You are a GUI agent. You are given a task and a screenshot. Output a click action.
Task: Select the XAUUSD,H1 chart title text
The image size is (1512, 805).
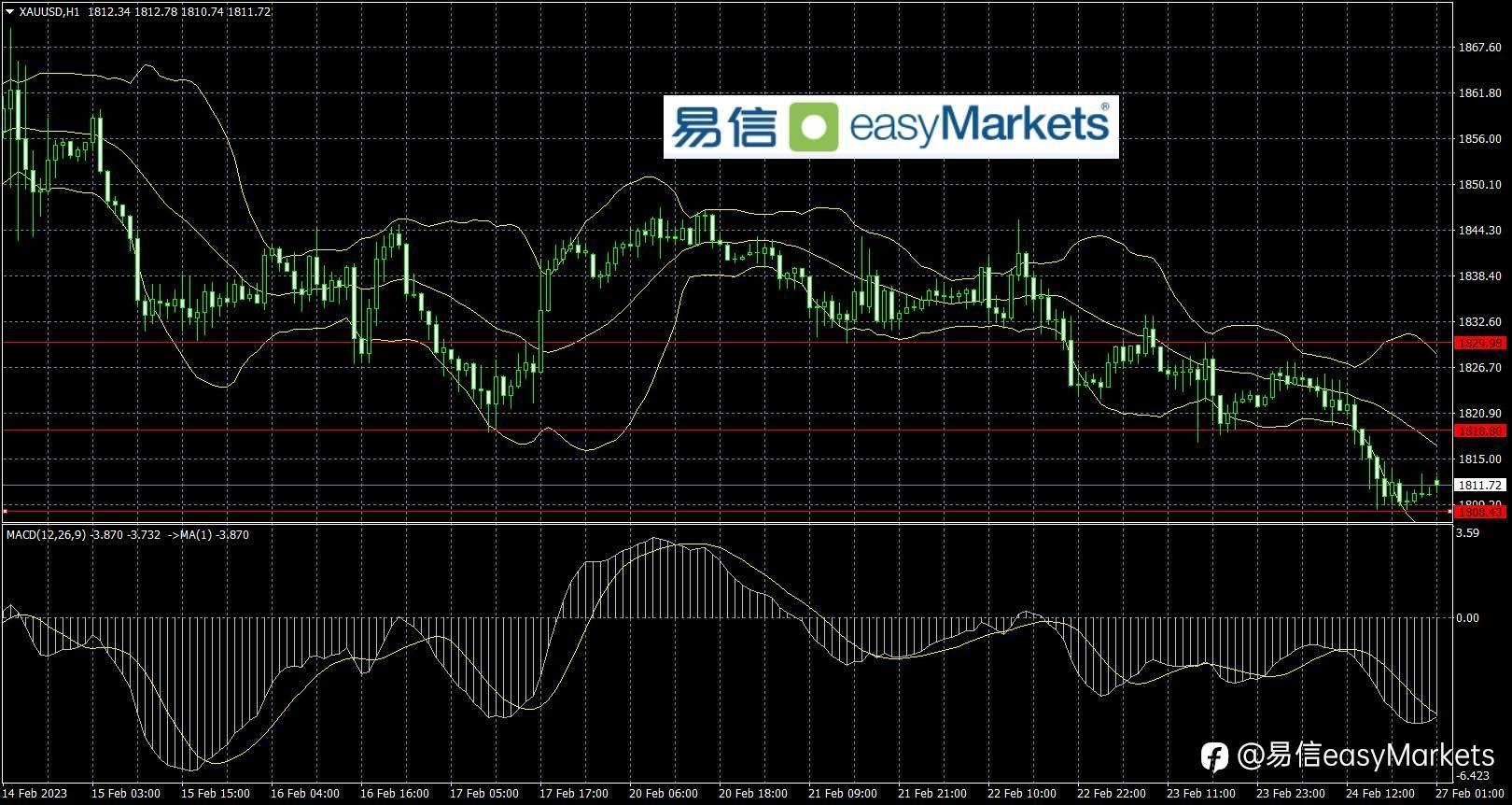point(49,12)
